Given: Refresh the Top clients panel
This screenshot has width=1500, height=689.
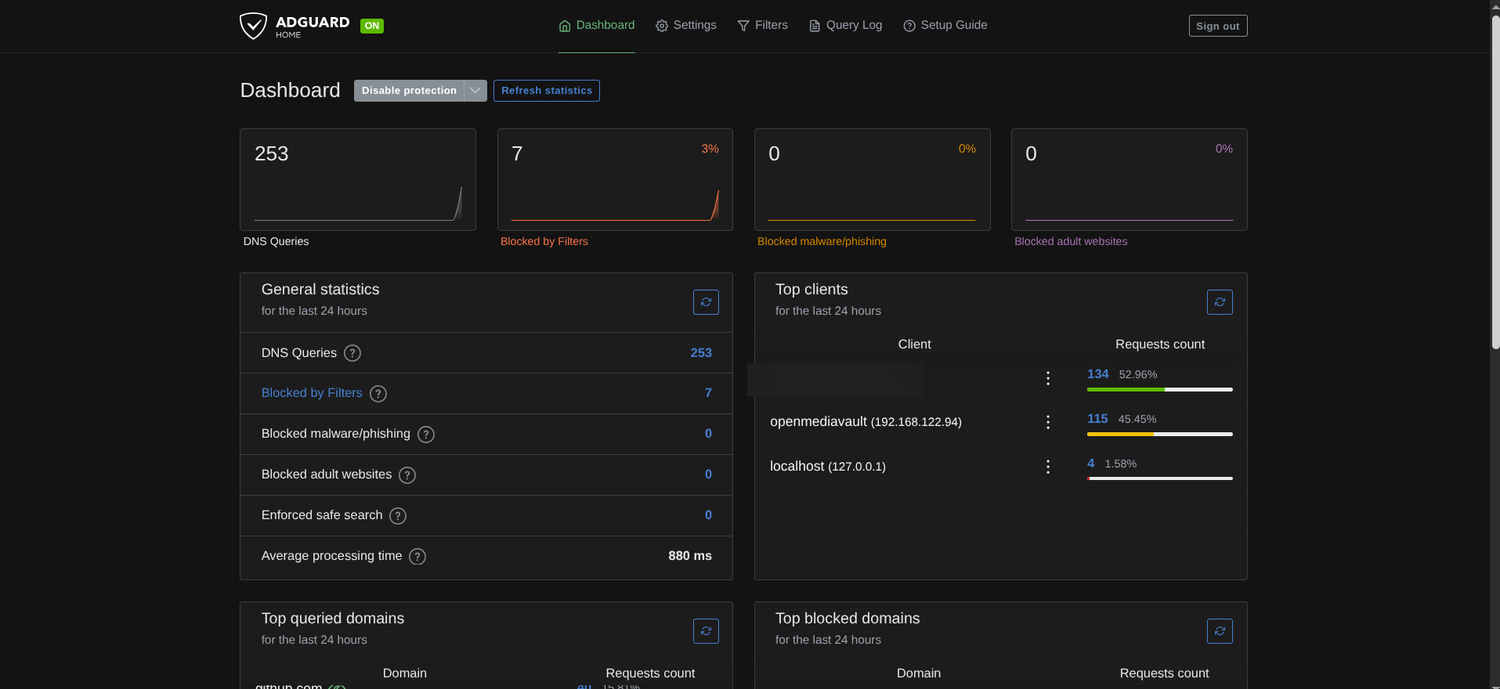Looking at the screenshot, I should (1220, 302).
